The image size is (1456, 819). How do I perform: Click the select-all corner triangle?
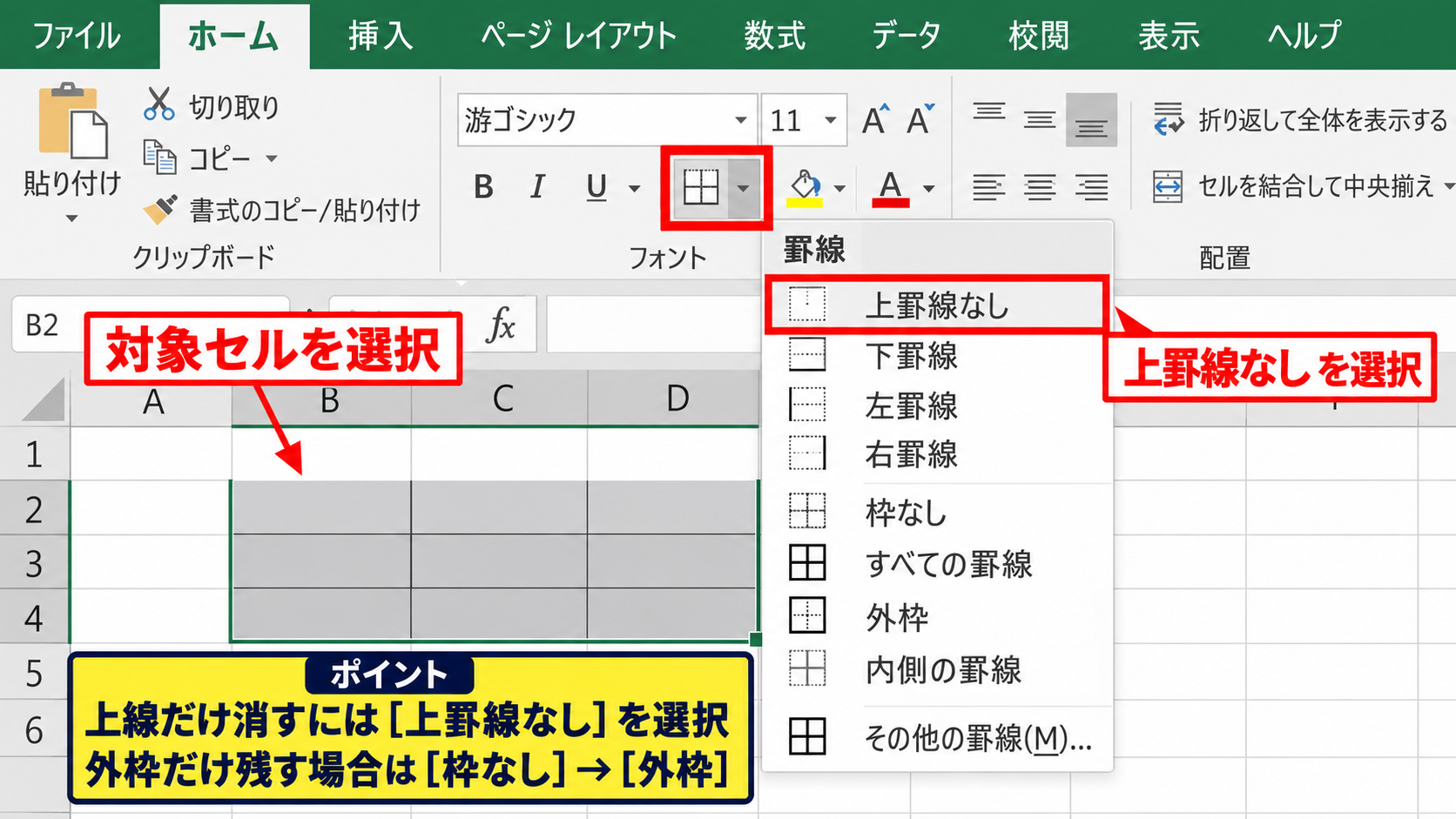click(x=44, y=399)
